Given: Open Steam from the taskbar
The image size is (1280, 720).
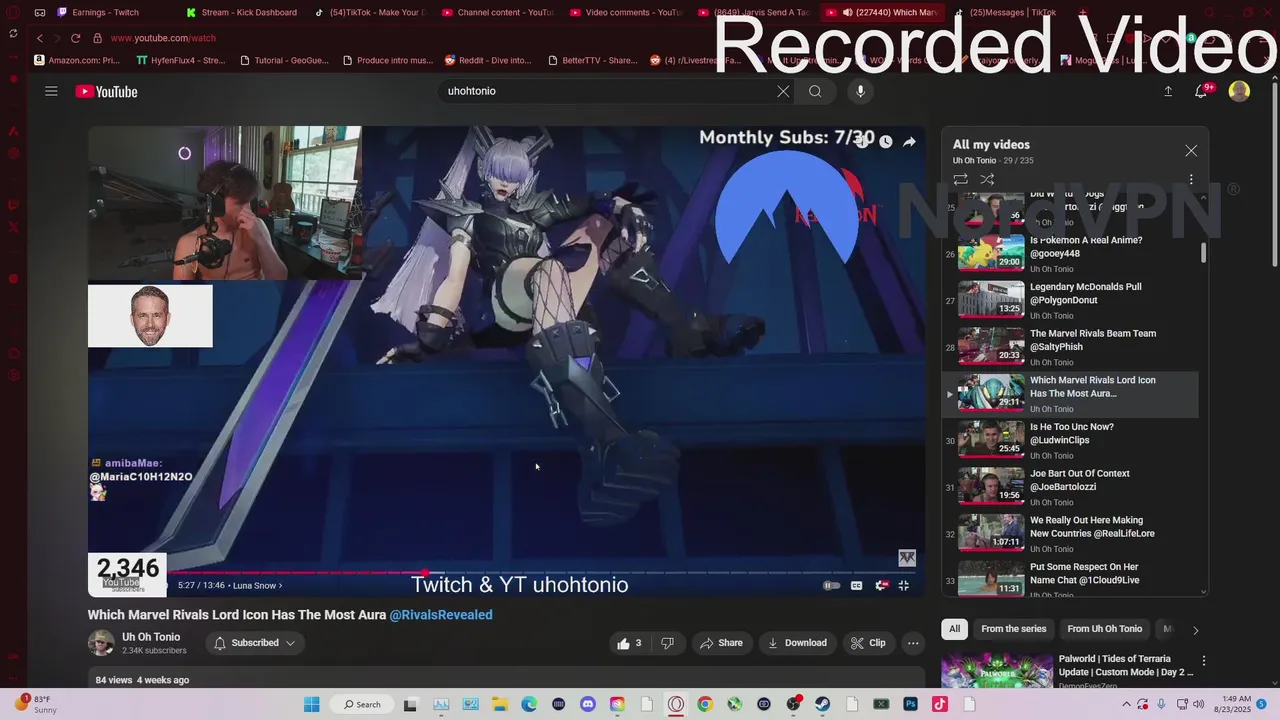Looking at the screenshot, I should coord(823,704).
